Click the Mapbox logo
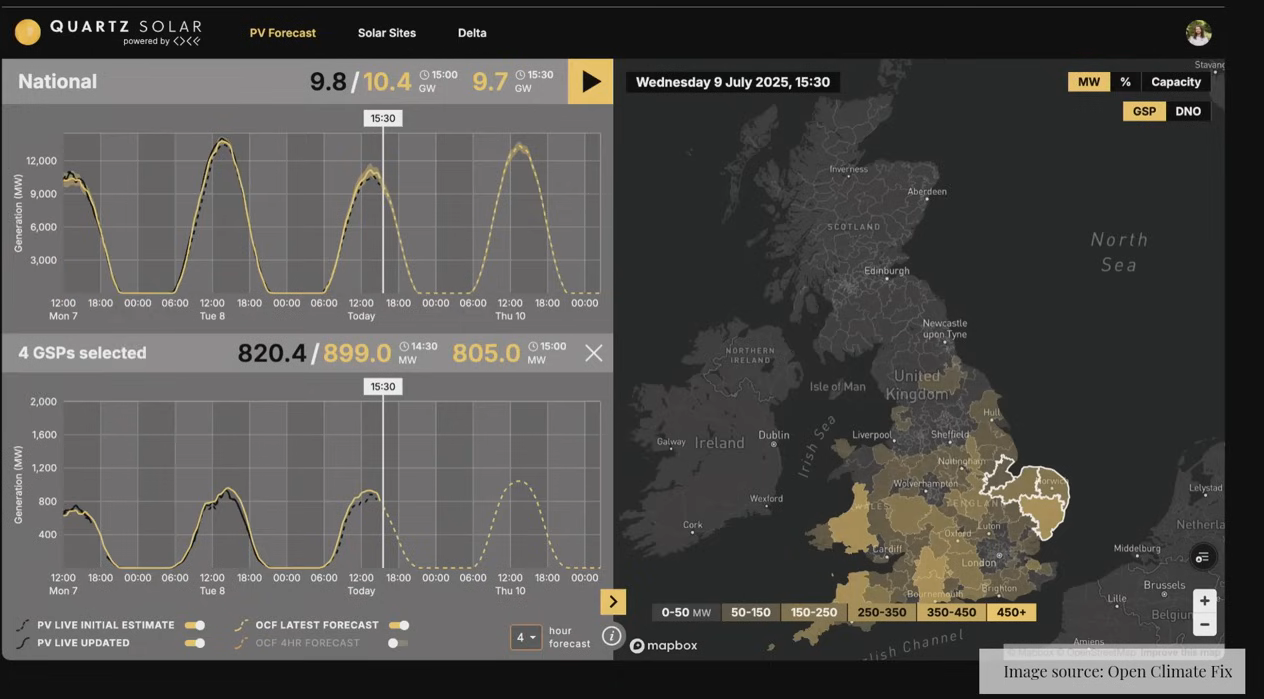1264x699 pixels. coord(664,645)
